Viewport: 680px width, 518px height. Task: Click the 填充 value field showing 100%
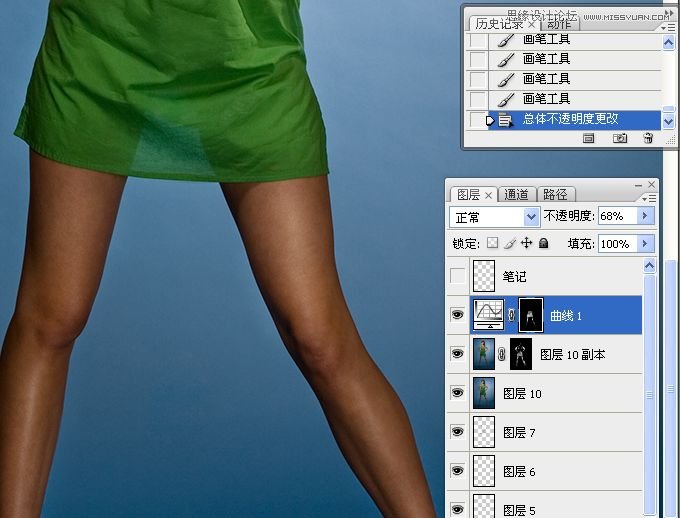coord(618,244)
